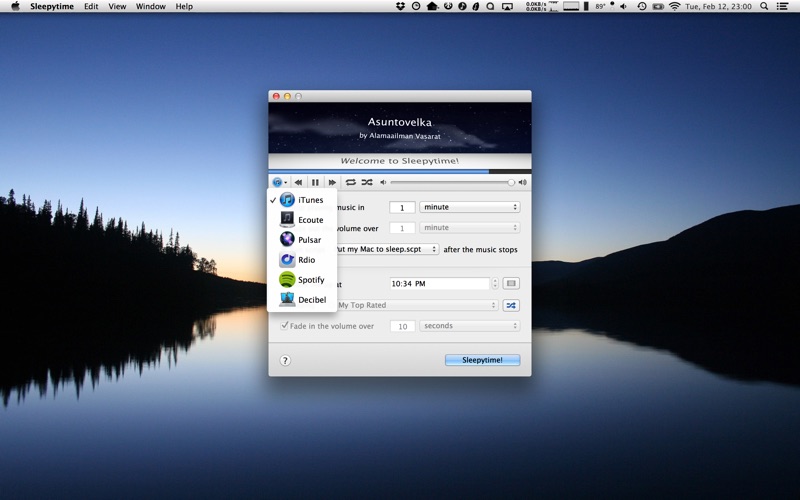Toggle the fade in volume checkbox
The image size is (800, 500).
tap(285, 326)
